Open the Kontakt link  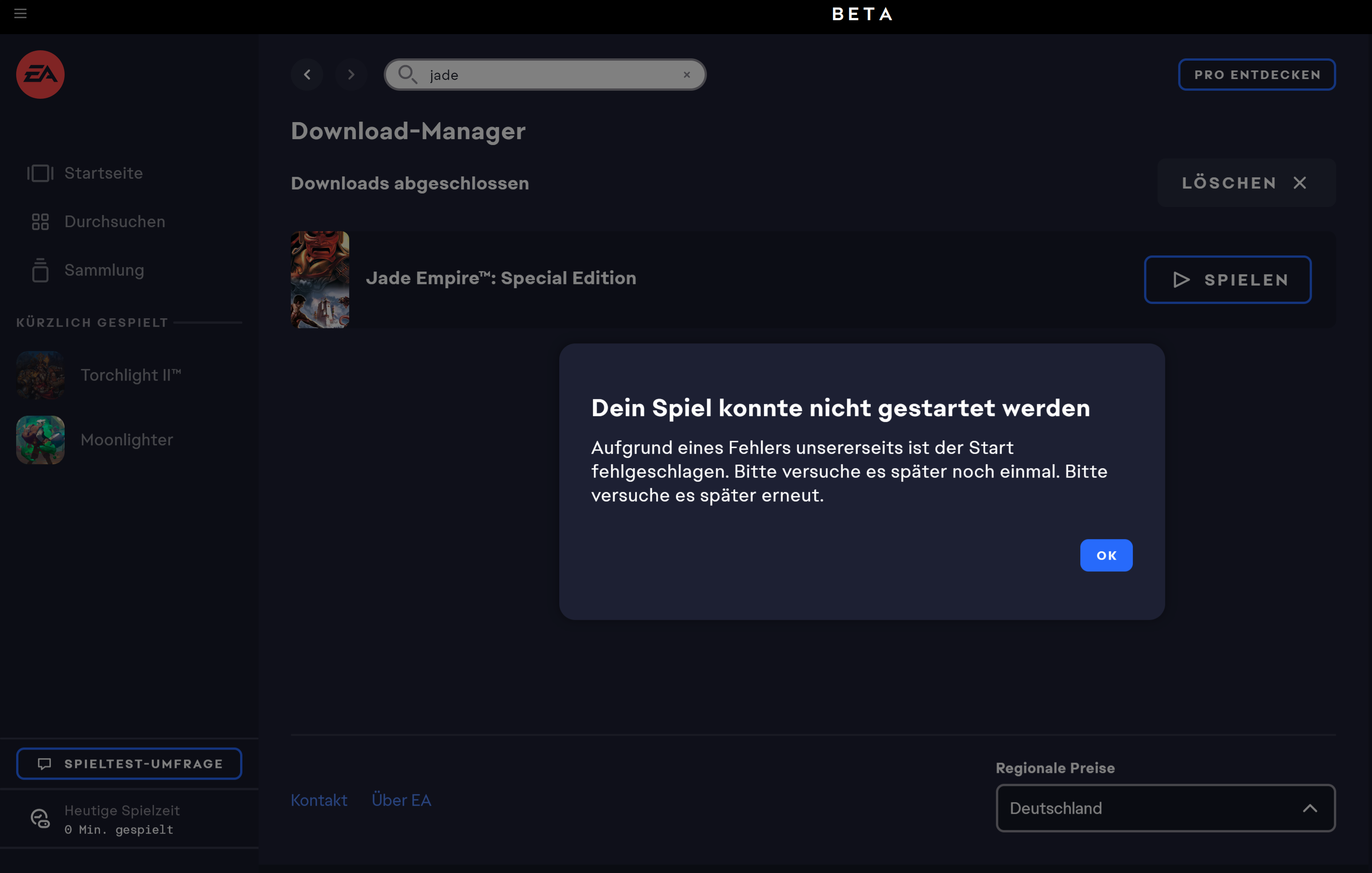(319, 801)
